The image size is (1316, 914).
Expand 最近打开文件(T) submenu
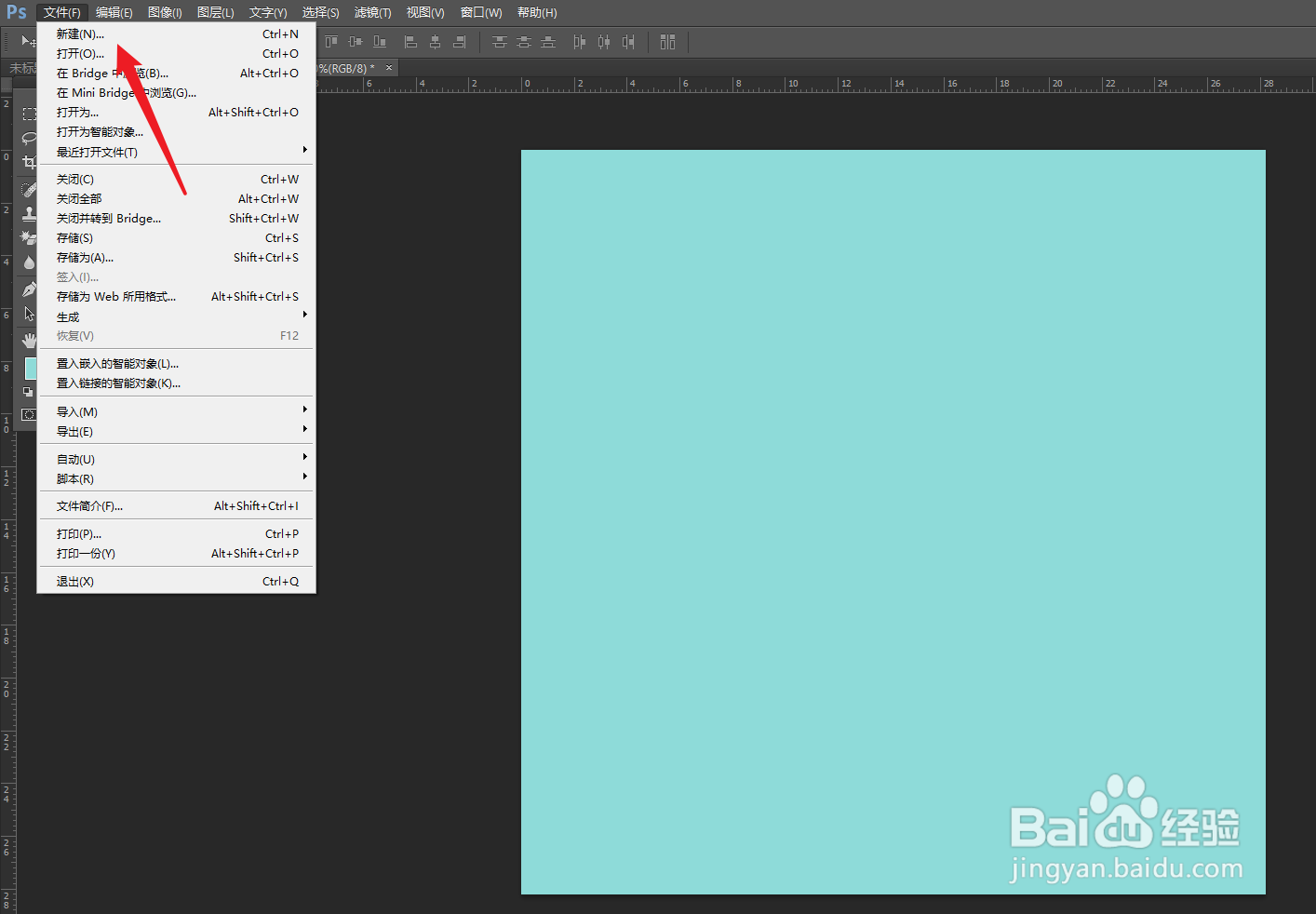click(x=177, y=152)
